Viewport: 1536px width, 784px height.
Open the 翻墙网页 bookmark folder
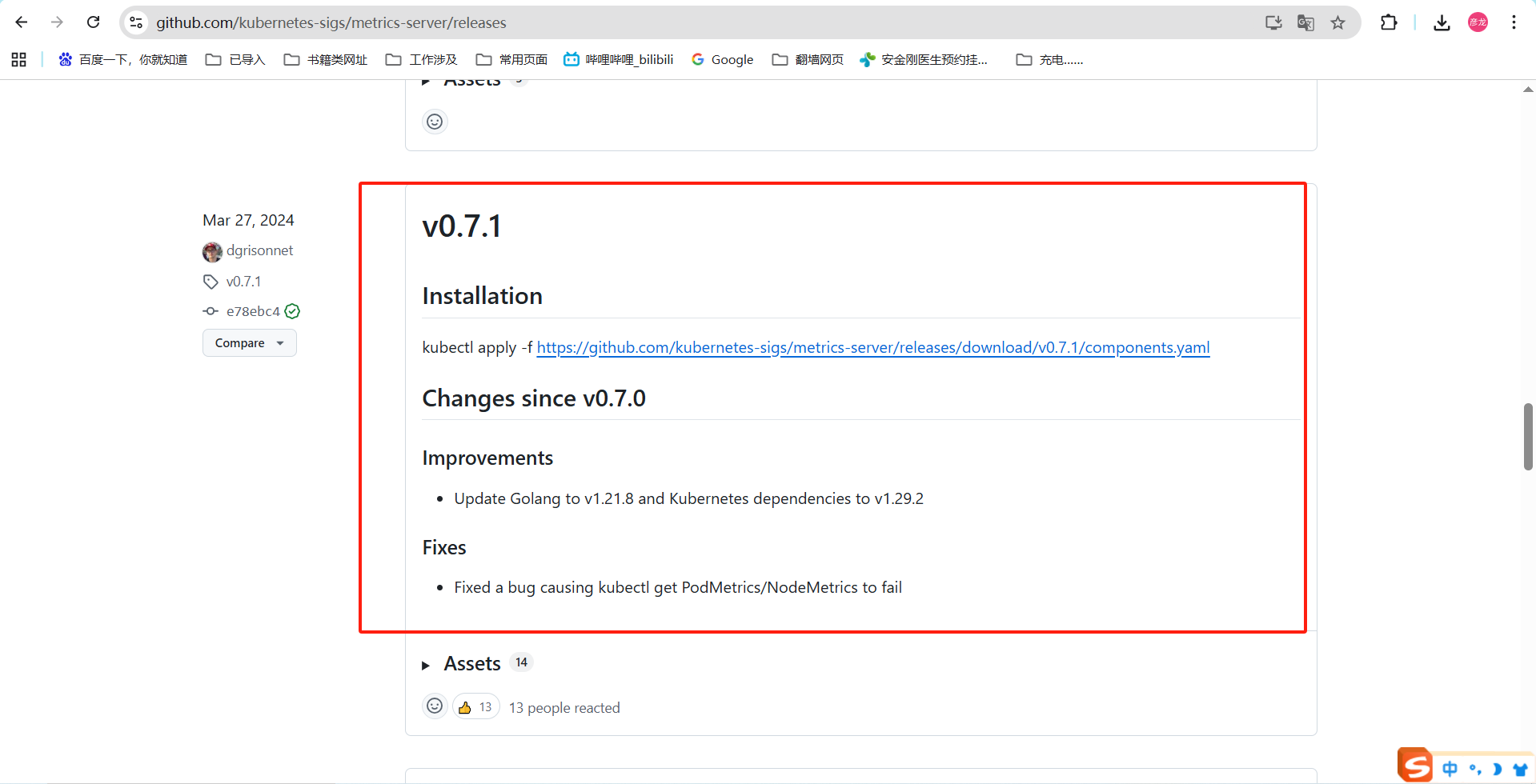click(x=808, y=59)
